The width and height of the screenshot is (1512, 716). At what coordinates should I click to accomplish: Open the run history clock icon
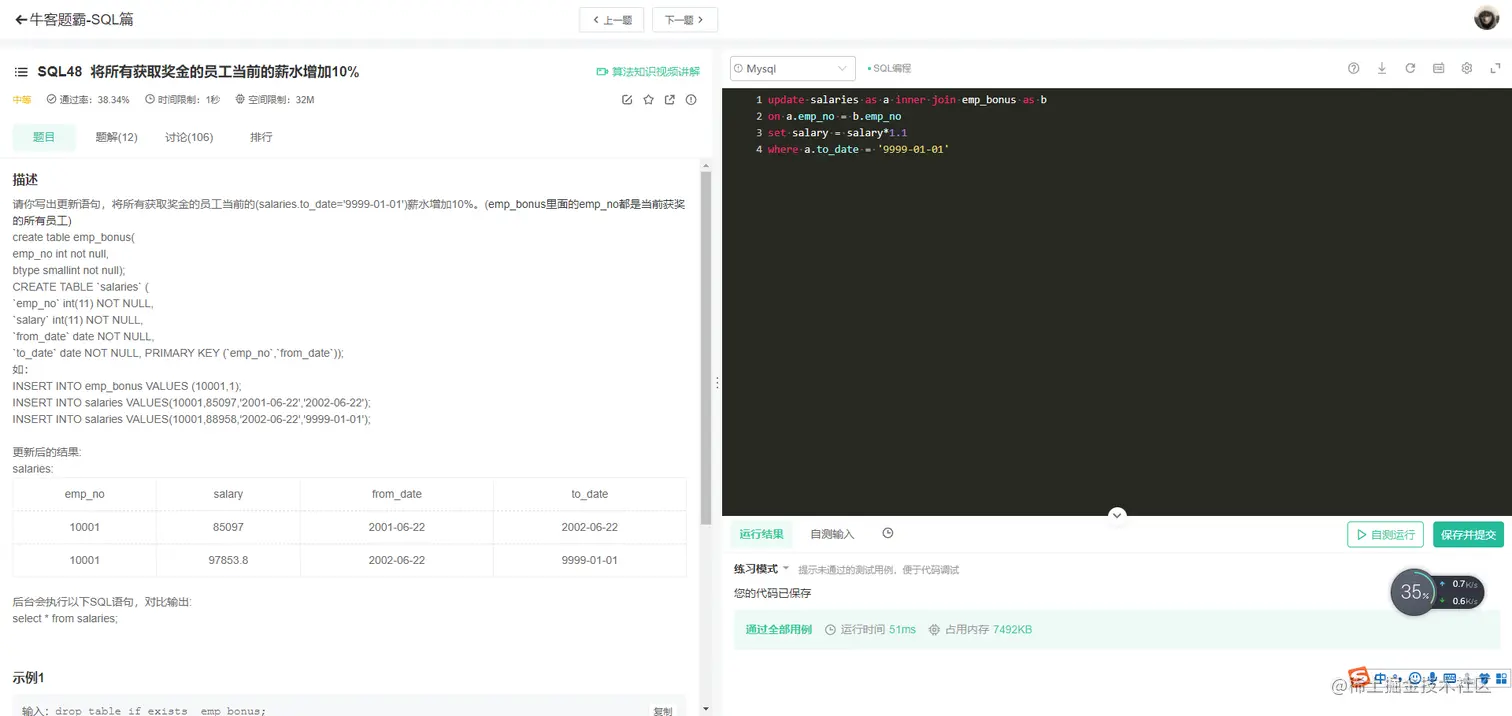click(x=887, y=533)
